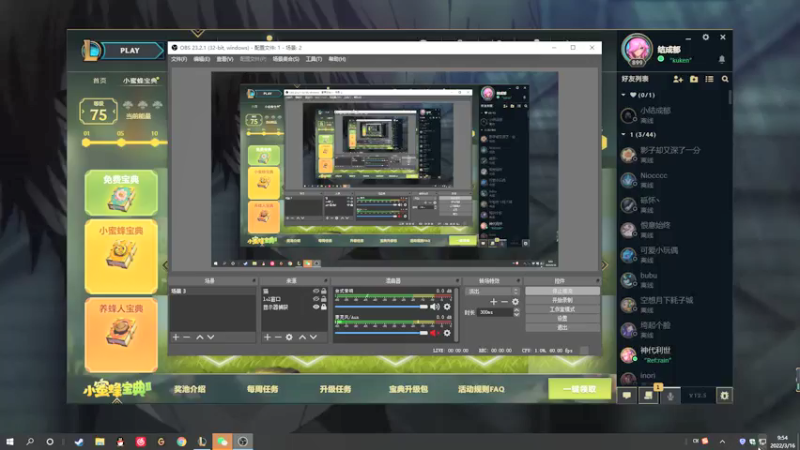Open League client settings gear
Image resolution: width=800 pixels, height=450 pixels.
pyautogui.click(x=706, y=37)
